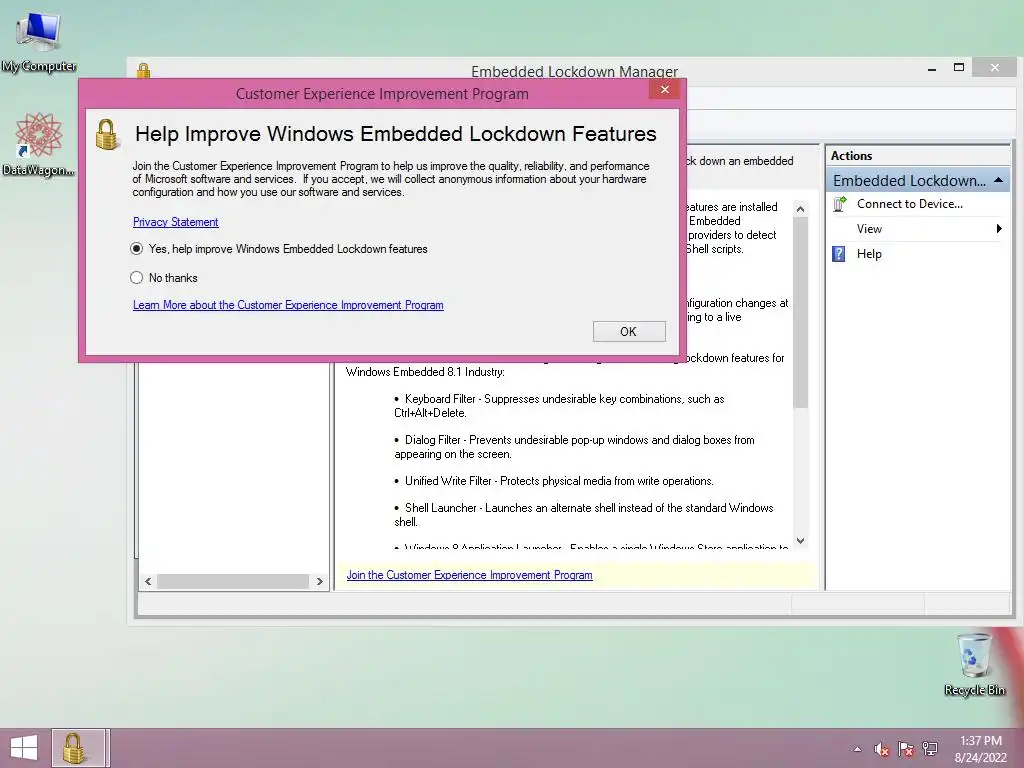This screenshot has width=1024, height=768.
Task: Select the Recycle Bin desktop icon
Action: pos(974,664)
